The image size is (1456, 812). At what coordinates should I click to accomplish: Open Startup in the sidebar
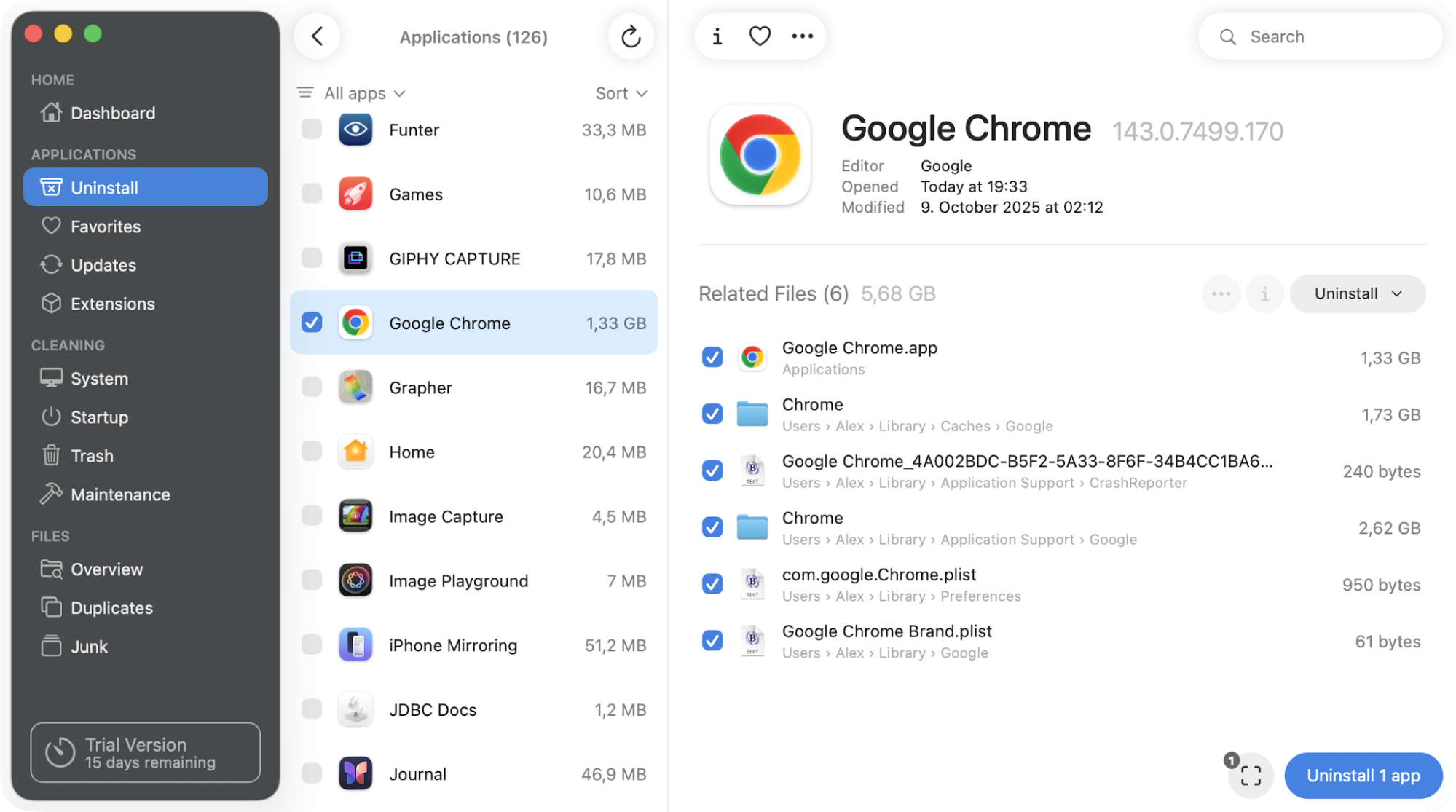coord(146,417)
